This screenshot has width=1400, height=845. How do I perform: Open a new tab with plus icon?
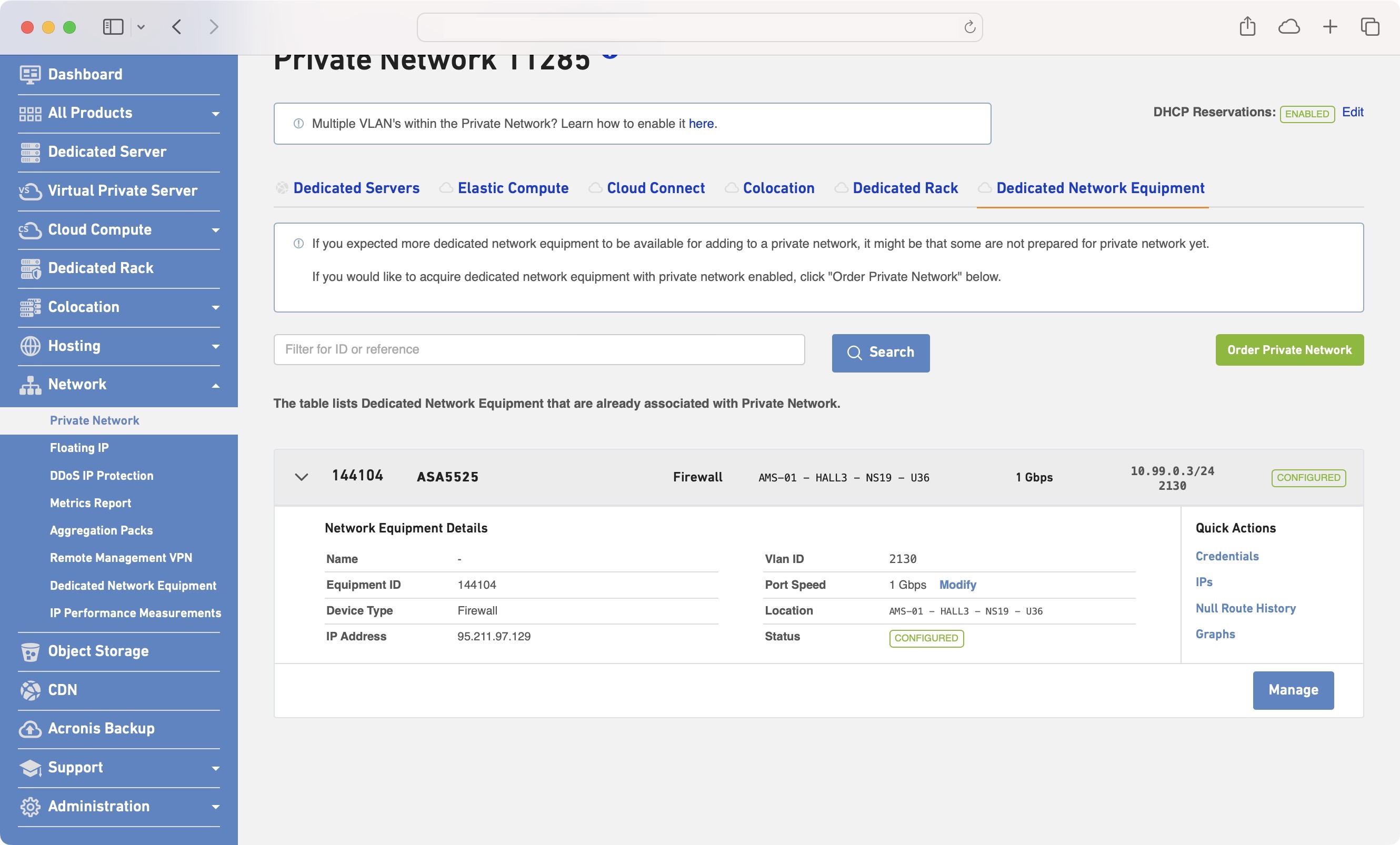tap(1329, 27)
